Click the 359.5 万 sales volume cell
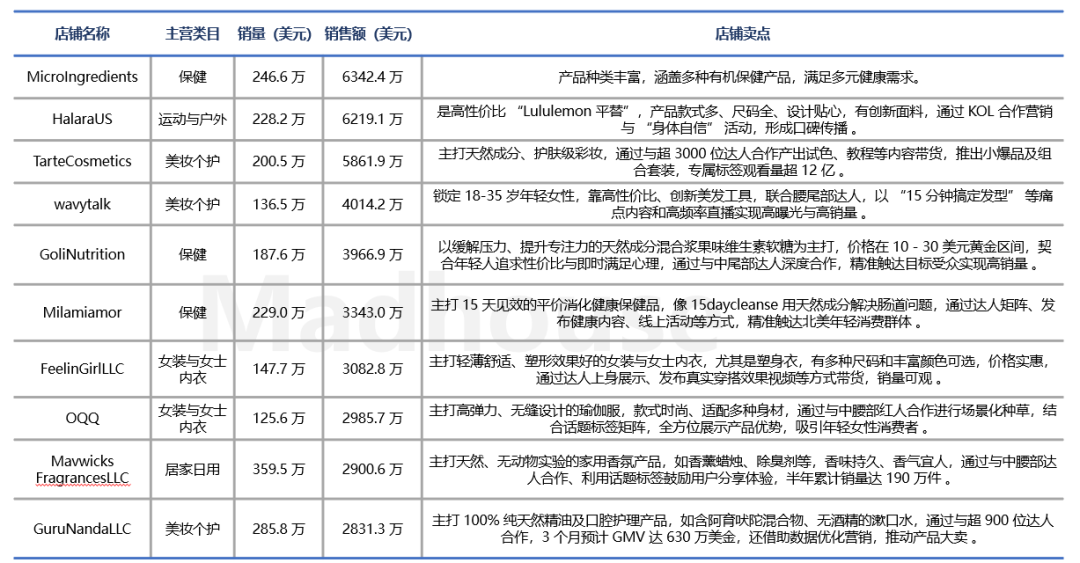This screenshot has width=1080, height=563. (x=278, y=469)
